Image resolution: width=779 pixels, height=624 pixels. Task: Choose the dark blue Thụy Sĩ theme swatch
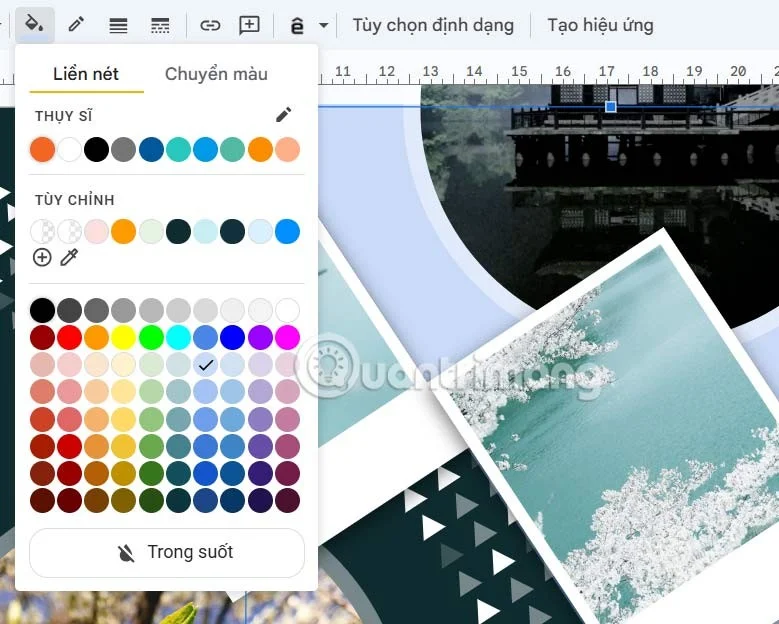pos(152,150)
